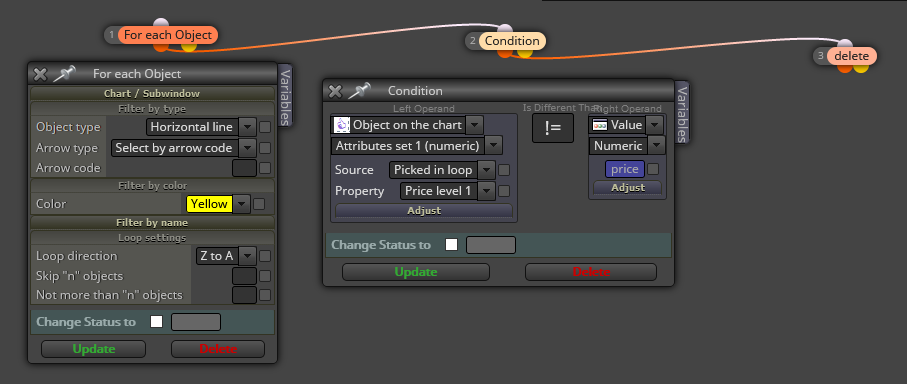Pin the Condition panel
907x384 pixels.
click(x=360, y=91)
